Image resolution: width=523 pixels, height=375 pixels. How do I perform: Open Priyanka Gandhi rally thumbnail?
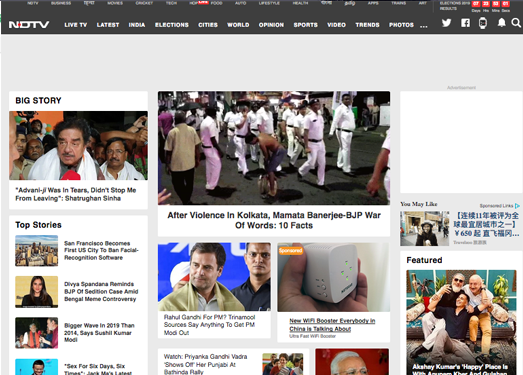(283, 364)
